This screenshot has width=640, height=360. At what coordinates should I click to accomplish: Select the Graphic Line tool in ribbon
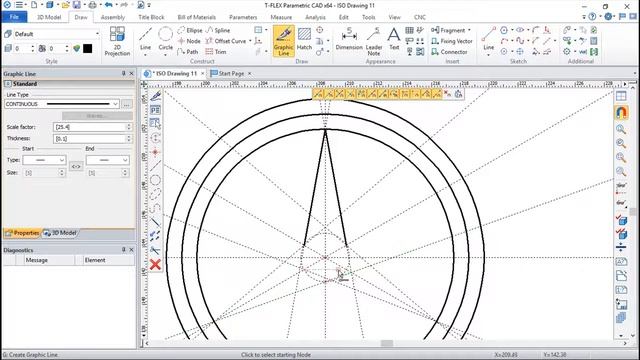[284, 41]
